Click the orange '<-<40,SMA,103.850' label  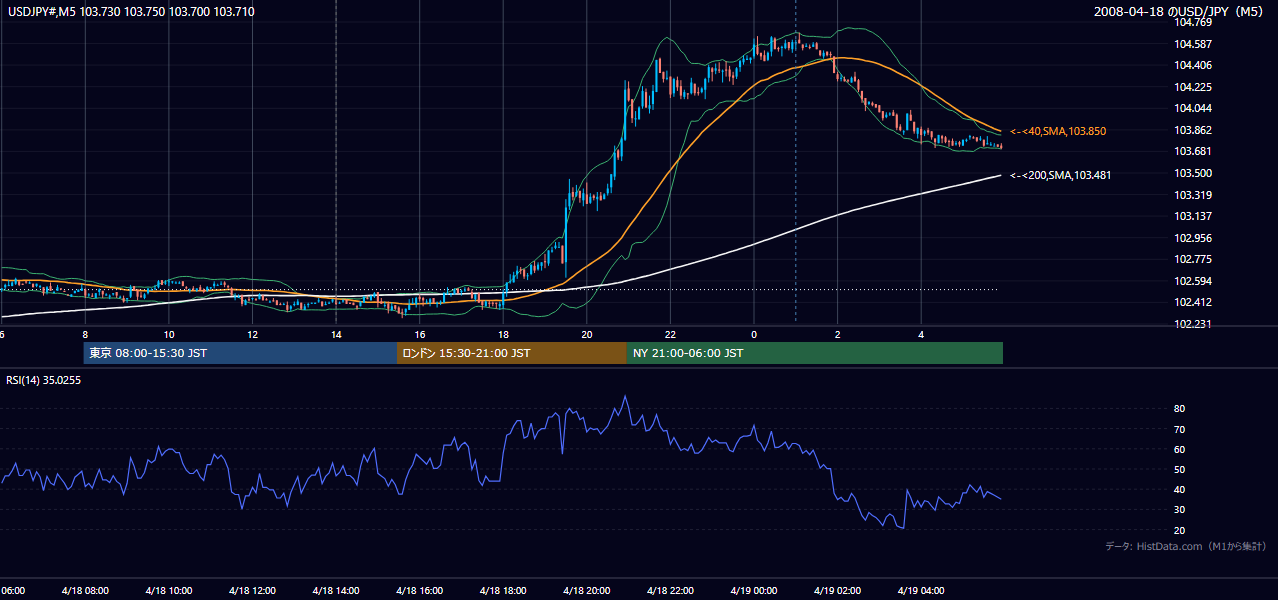tap(1058, 131)
